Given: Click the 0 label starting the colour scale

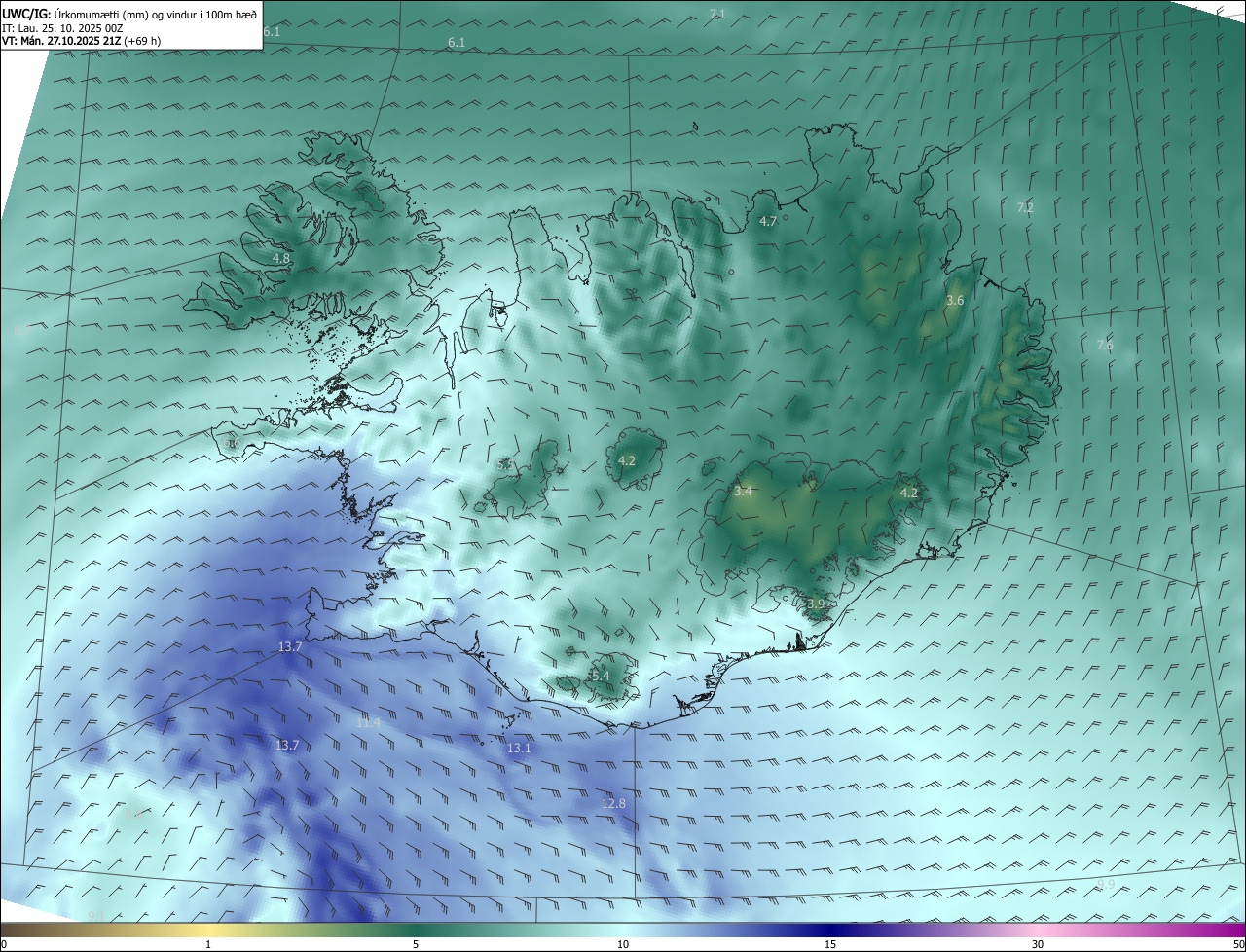Looking at the screenshot, I should [x=4, y=944].
